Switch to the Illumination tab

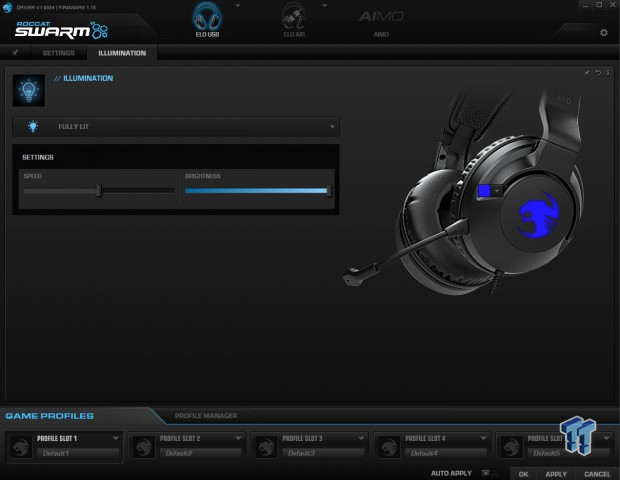pyautogui.click(x=122, y=53)
